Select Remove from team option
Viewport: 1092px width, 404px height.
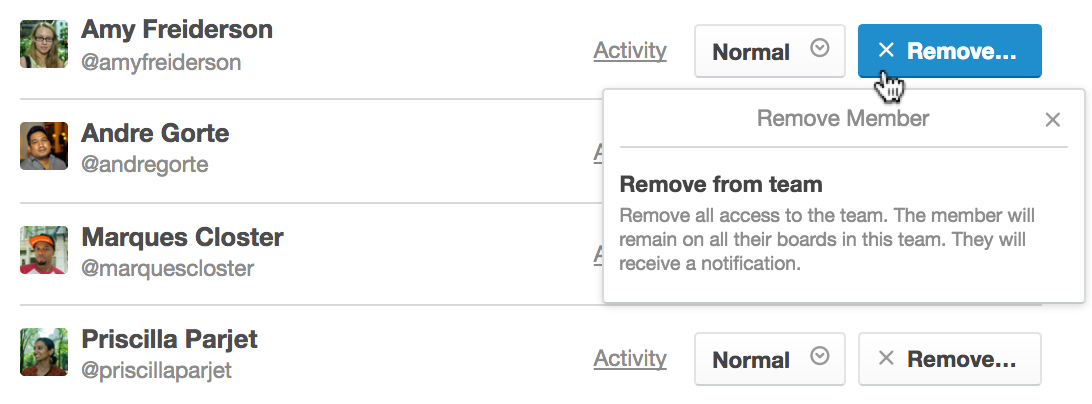click(x=843, y=224)
